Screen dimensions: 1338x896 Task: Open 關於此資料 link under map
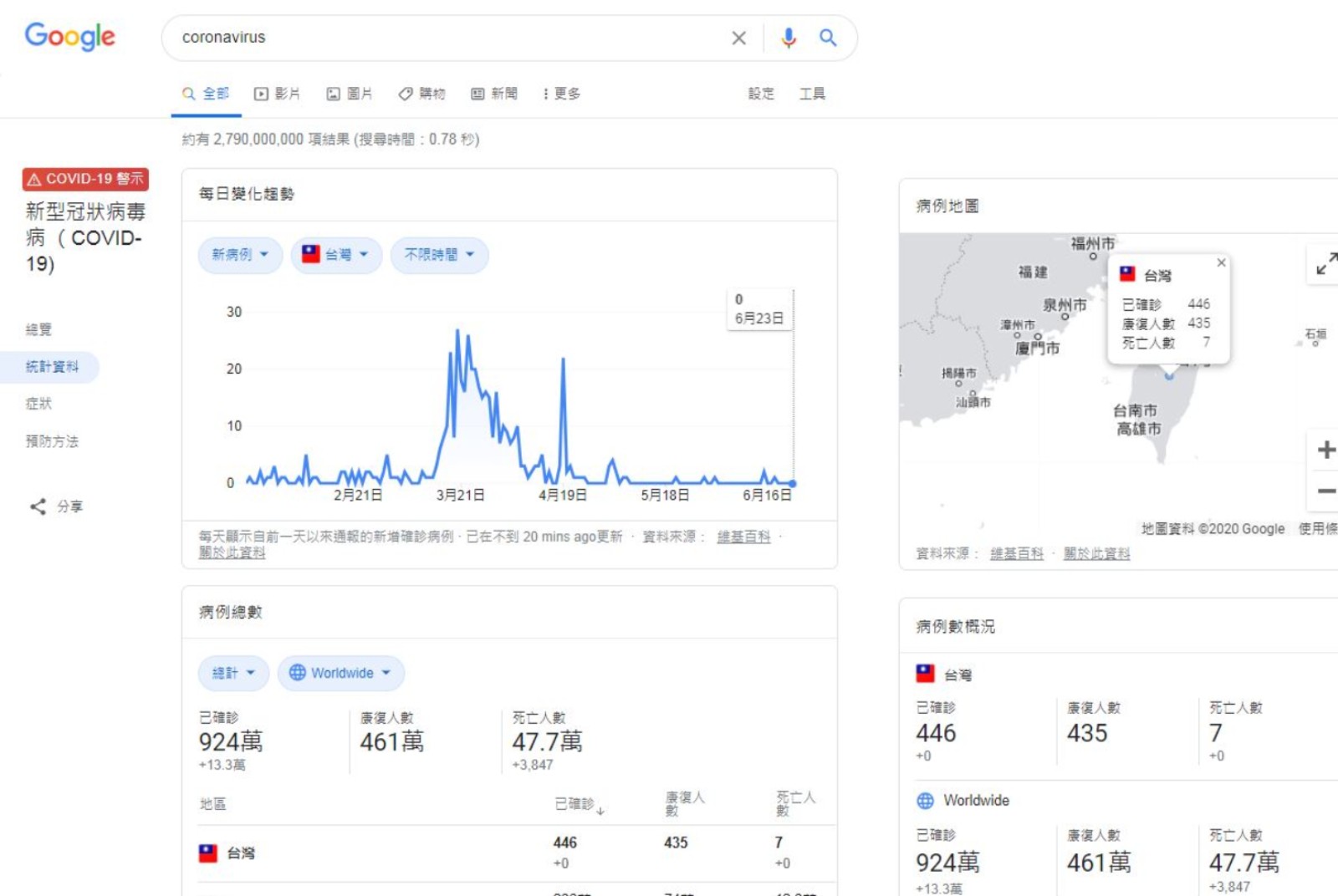(x=1096, y=553)
